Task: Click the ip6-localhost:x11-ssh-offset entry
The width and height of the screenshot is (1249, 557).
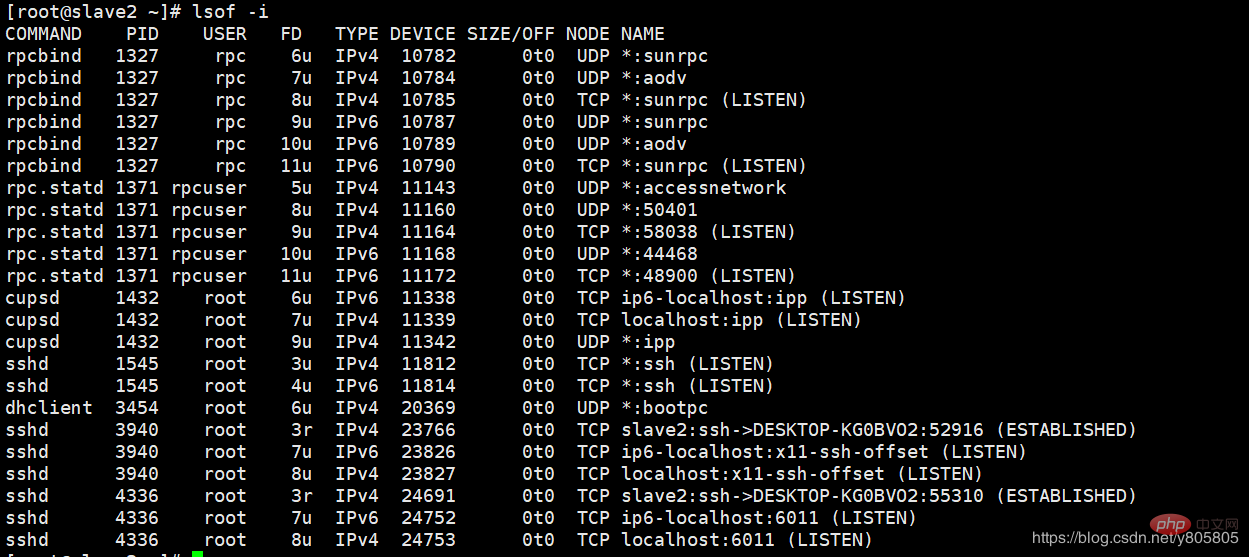Action: coord(774,452)
